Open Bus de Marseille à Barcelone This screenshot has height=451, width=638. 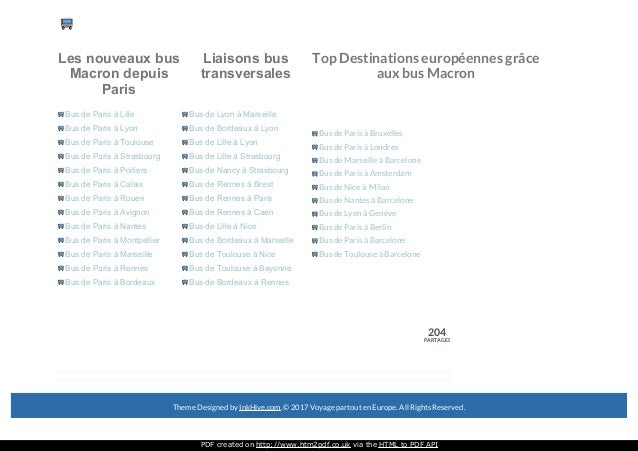click(370, 160)
